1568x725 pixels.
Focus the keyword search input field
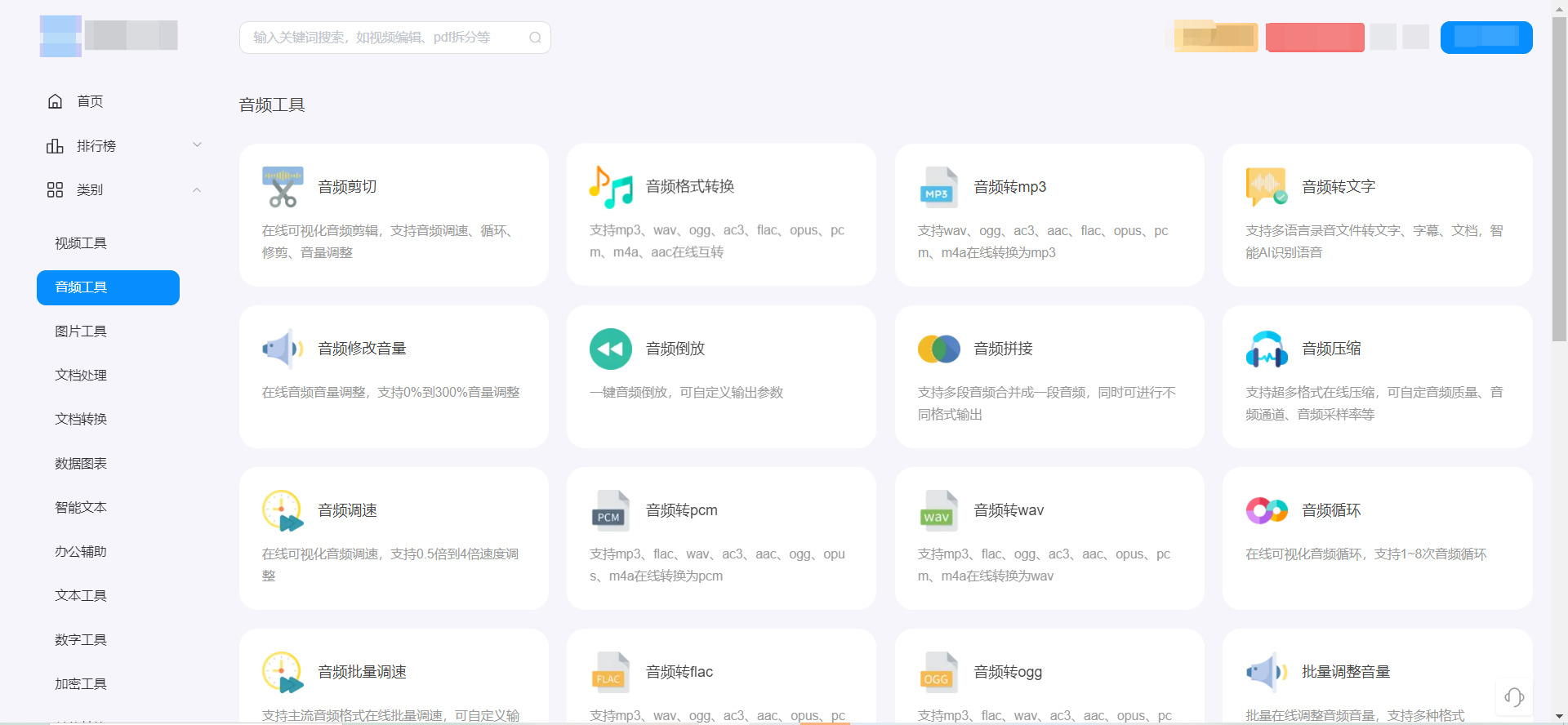[395, 38]
